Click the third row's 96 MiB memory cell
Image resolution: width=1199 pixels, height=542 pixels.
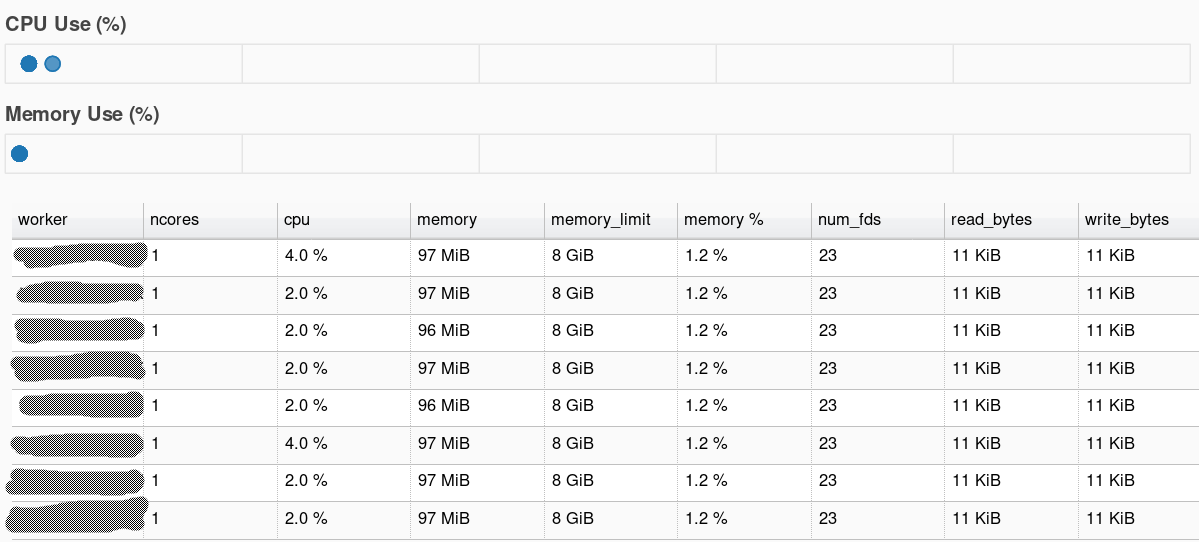click(x=444, y=331)
